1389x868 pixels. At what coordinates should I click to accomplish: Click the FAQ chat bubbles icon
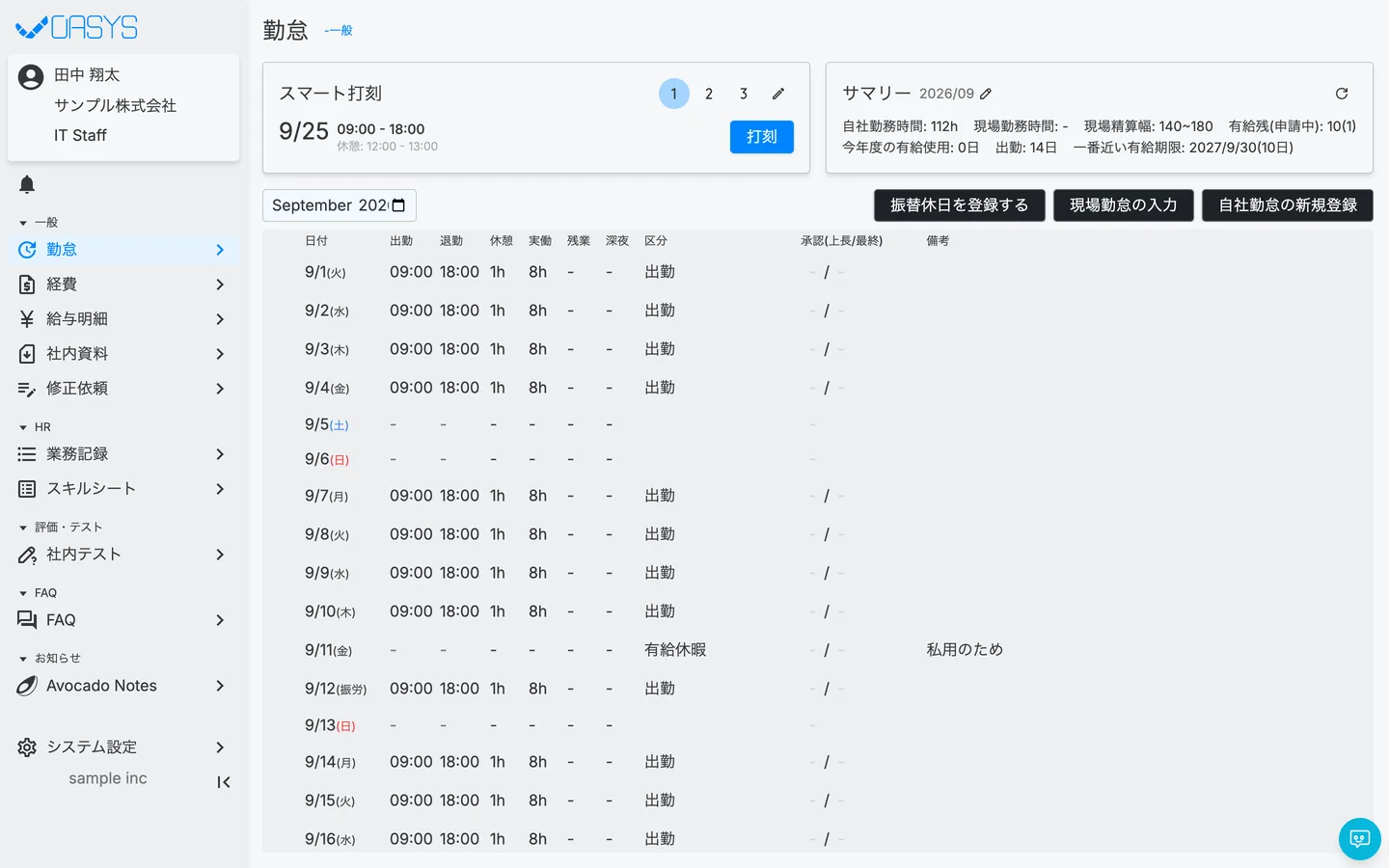pos(27,620)
